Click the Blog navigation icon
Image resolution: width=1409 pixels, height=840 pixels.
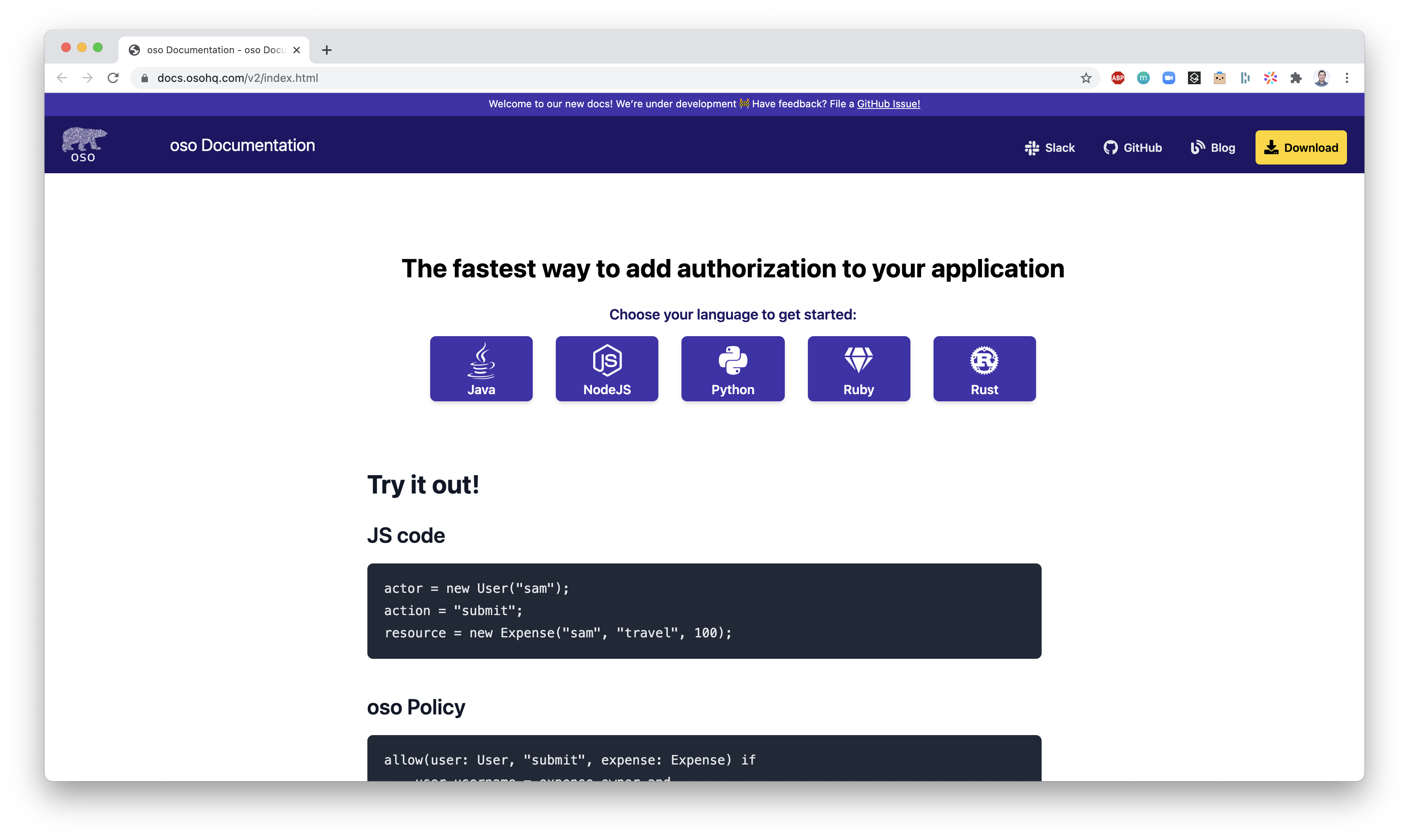point(1197,147)
